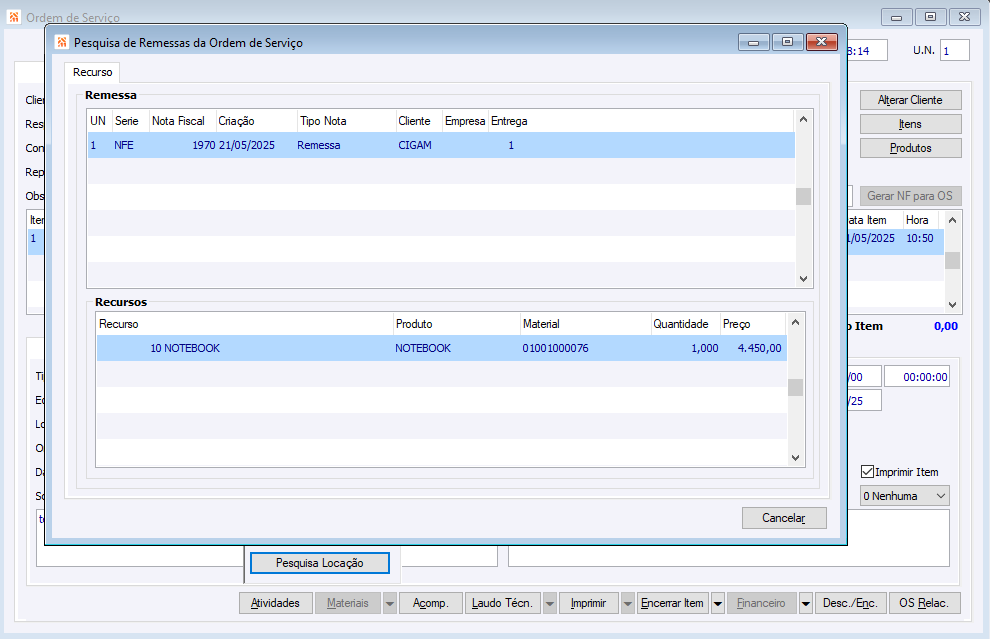This screenshot has height=639, width=990.
Task: Expand the arrow next to Imprimir
Action: click(628, 604)
